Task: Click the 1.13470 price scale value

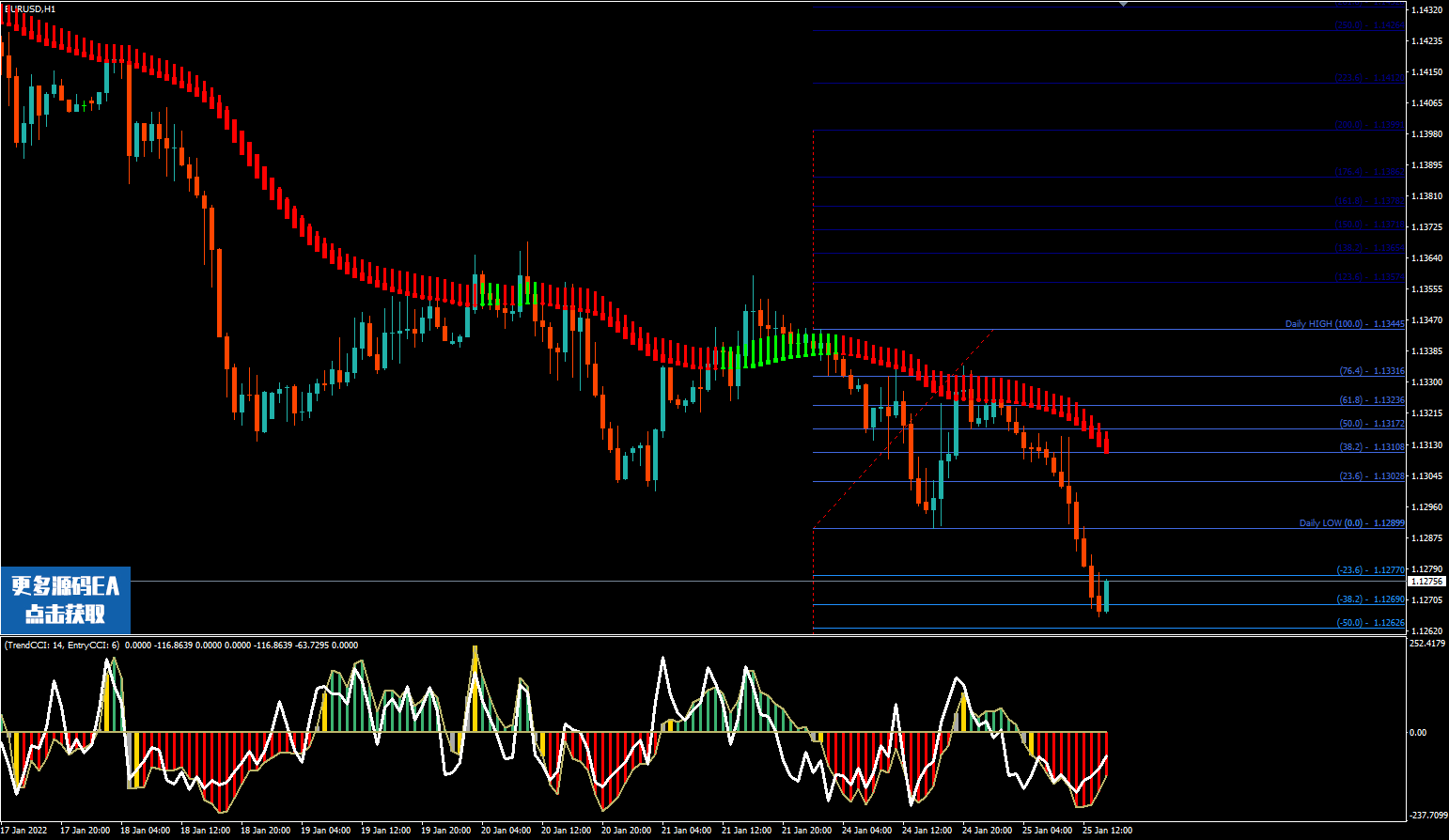Action: tap(1426, 320)
